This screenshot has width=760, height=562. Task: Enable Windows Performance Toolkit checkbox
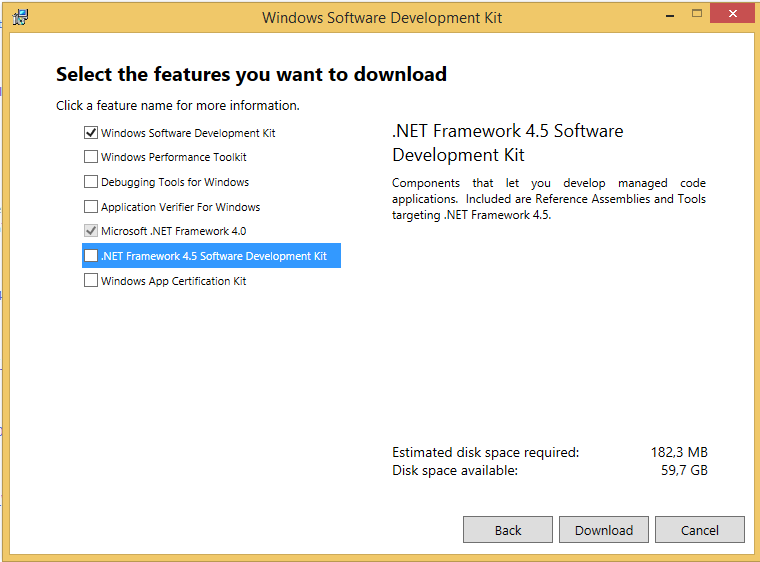[91, 157]
